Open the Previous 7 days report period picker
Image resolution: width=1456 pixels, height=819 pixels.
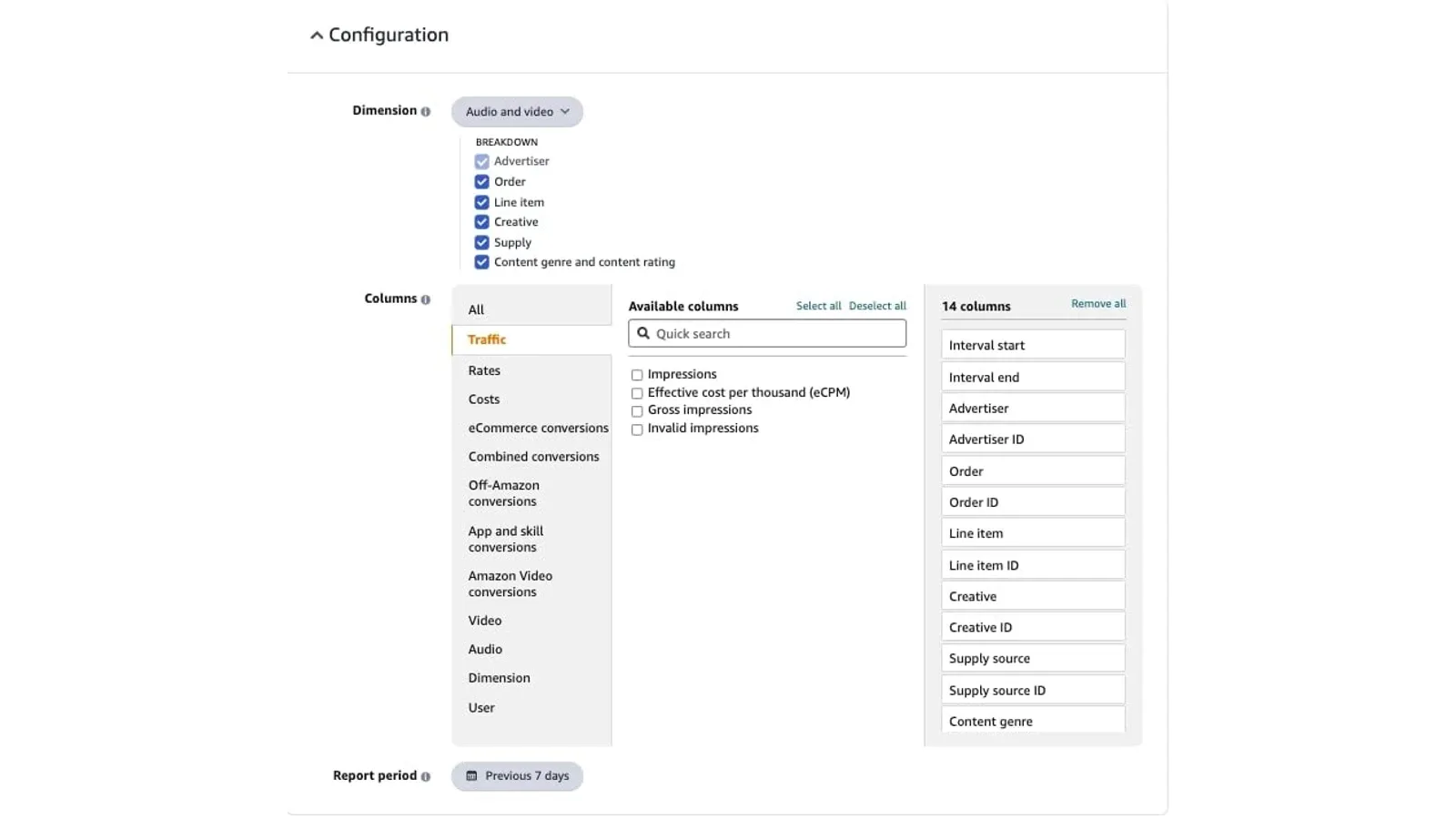tap(517, 776)
